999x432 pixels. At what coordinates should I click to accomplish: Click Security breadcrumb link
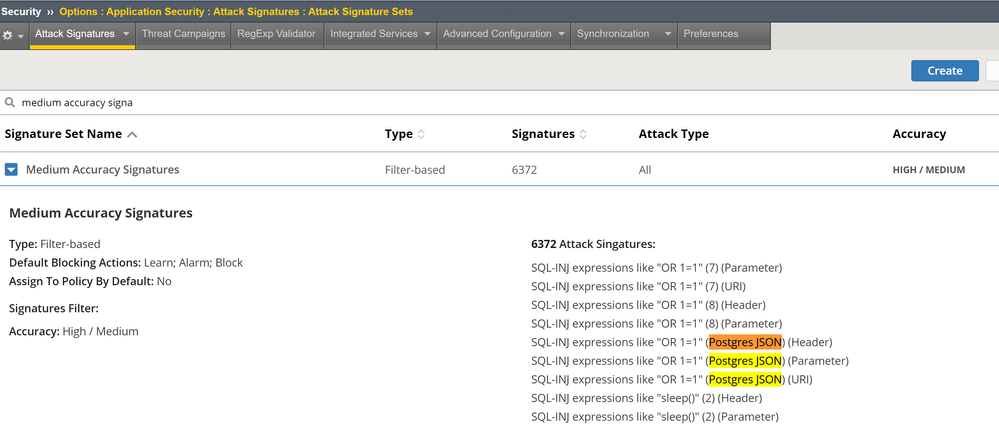pos(21,11)
